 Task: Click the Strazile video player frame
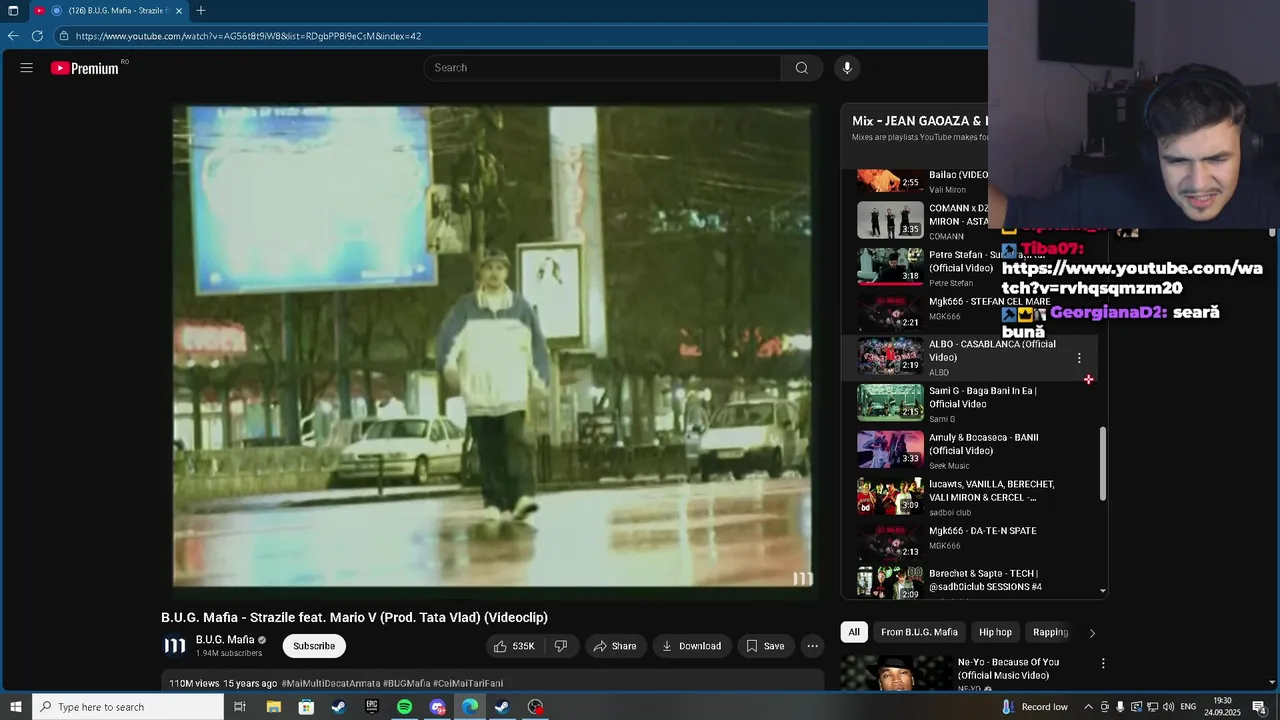[x=493, y=346]
